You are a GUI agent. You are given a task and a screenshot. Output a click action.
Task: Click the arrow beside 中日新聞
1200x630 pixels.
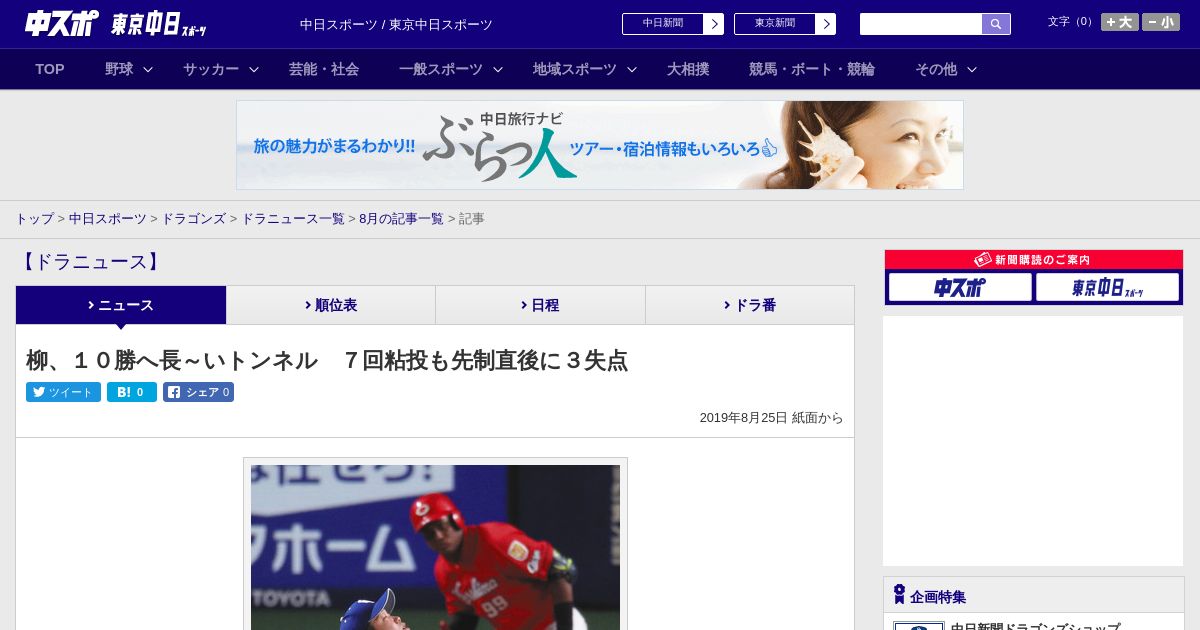coord(713,24)
